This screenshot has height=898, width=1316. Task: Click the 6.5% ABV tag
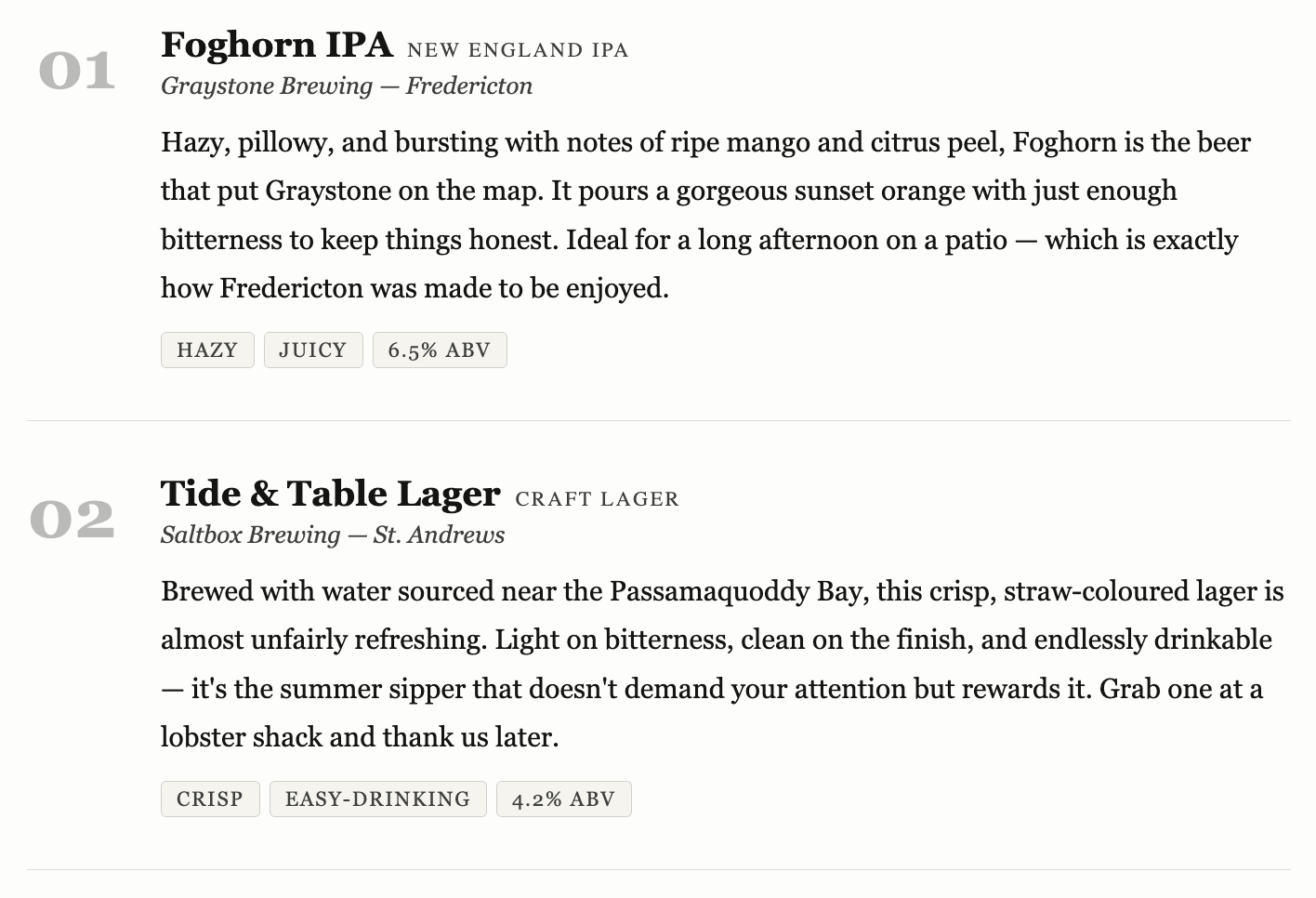tap(439, 350)
